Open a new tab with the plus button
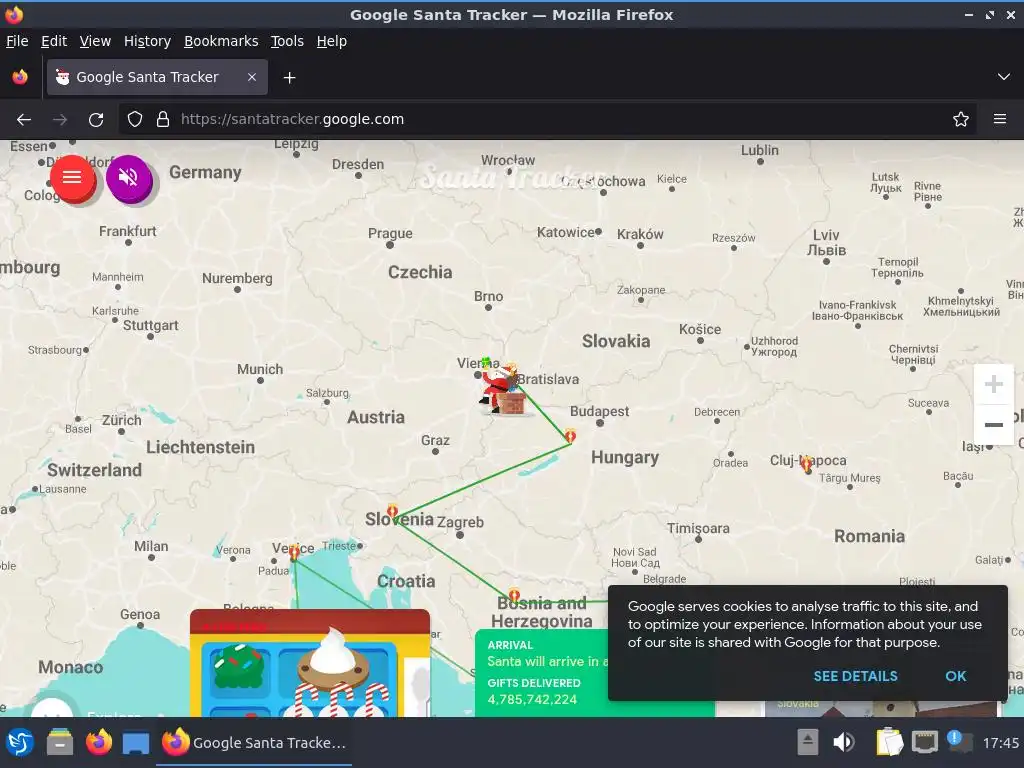The height and width of the screenshot is (768, 1024). (289, 78)
